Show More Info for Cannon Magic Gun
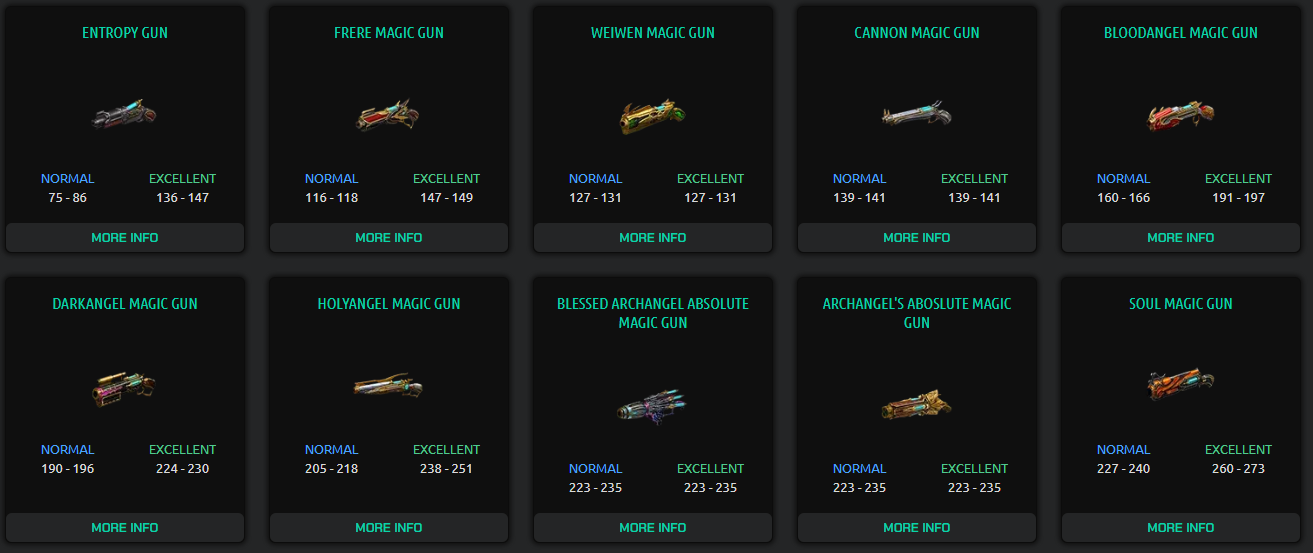Image resolution: width=1313 pixels, height=553 pixels. [x=917, y=238]
